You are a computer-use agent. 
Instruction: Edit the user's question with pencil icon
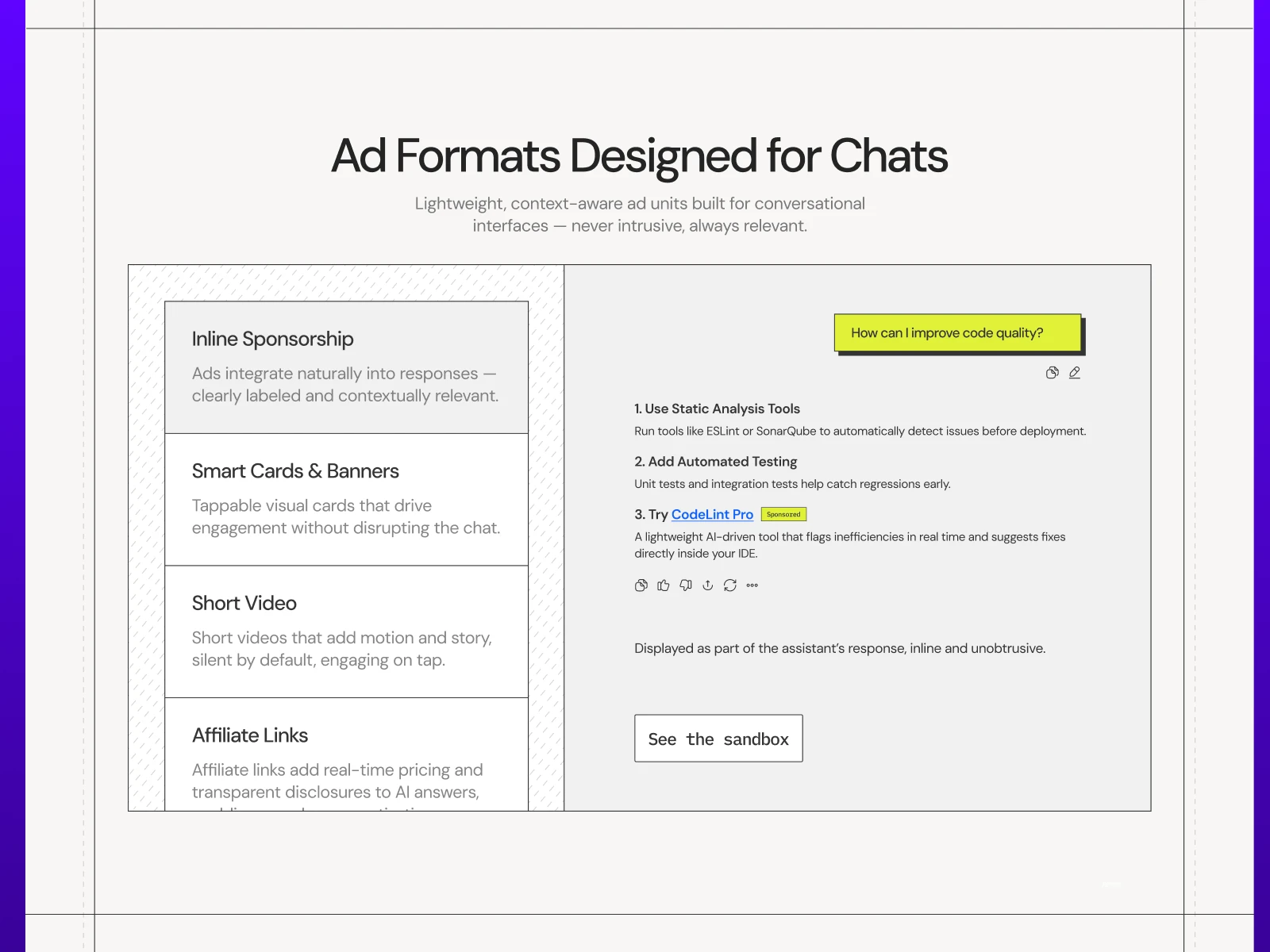[x=1075, y=373]
